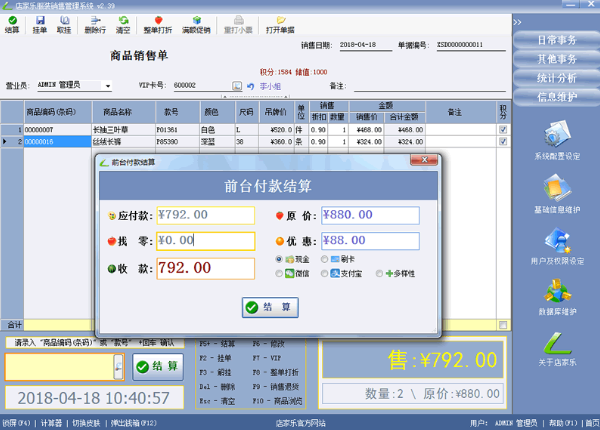Click the 结算 button in payment dialog
This screenshot has height=430, width=600.
coord(268,307)
